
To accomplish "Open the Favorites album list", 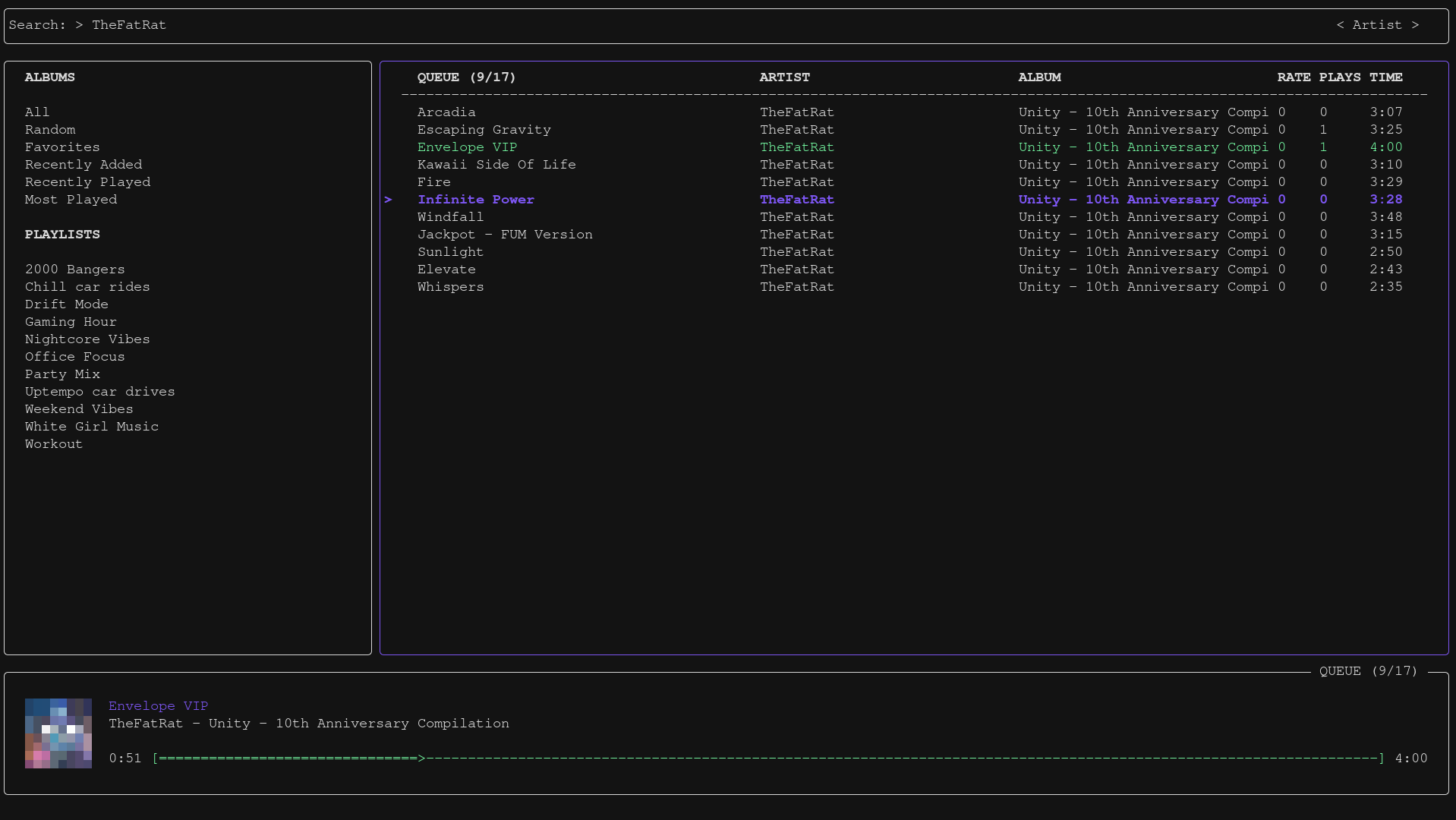I will click(62, 147).
